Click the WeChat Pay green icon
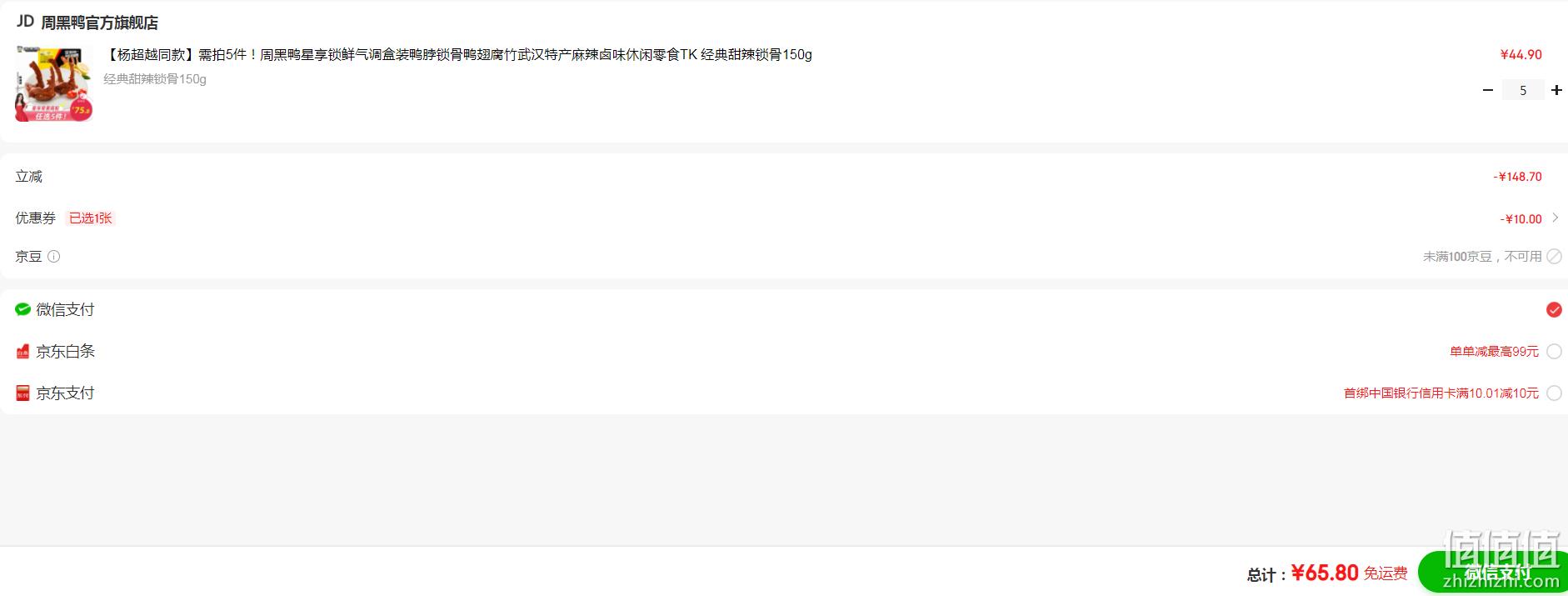The height and width of the screenshot is (596, 1568). (x=22, y=309)
